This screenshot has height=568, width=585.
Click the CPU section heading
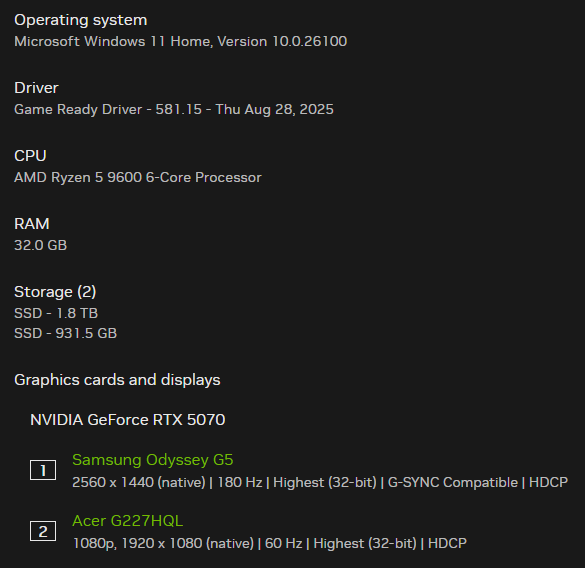30,156
